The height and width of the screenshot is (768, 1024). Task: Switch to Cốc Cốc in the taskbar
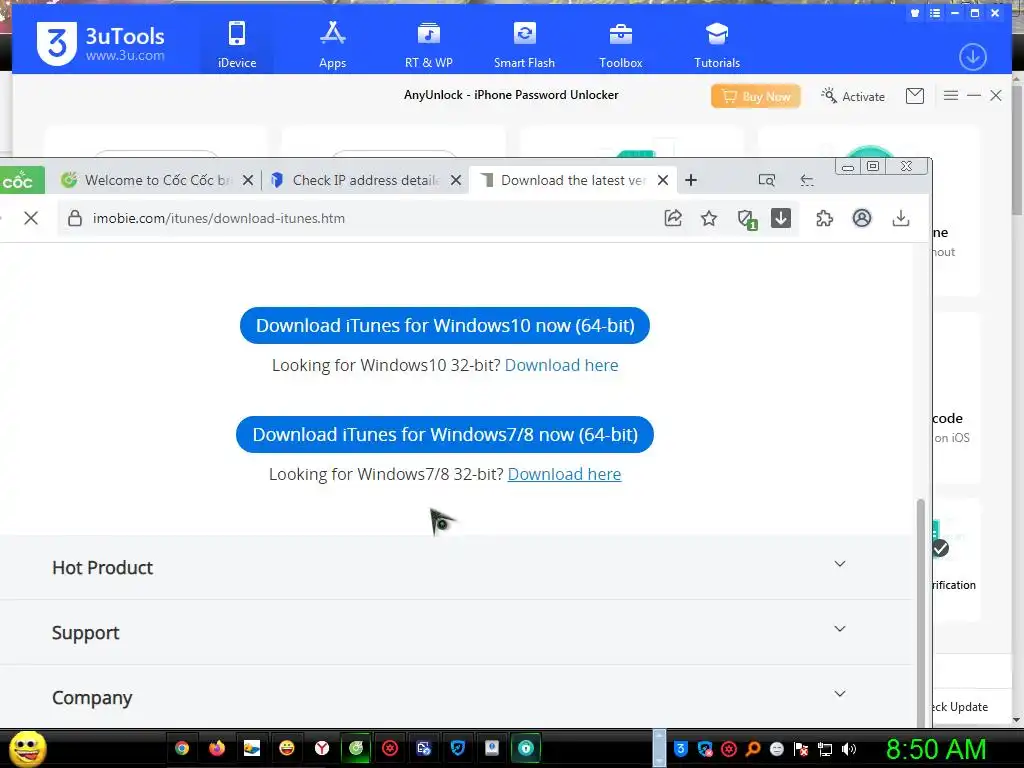tap(356, 748)
